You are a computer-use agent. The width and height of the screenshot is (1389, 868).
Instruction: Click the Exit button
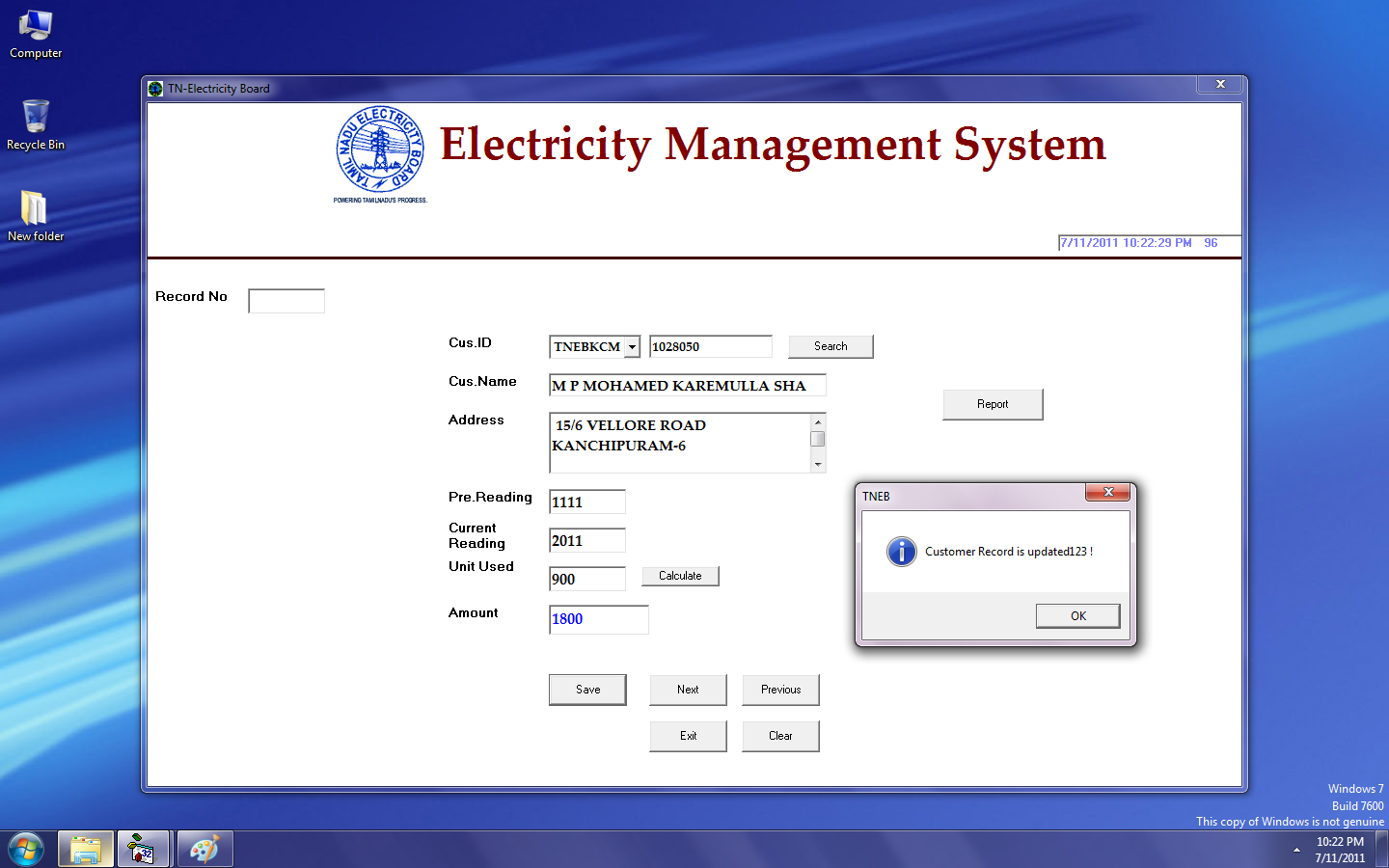[x=688, y=736]
